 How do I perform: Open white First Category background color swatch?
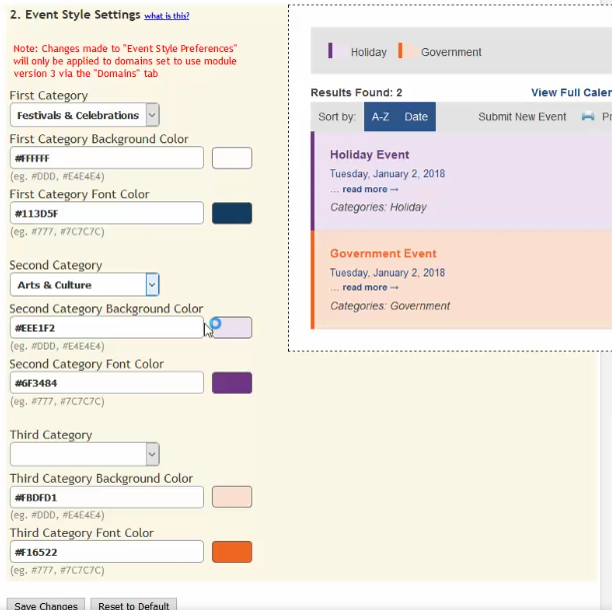coord(232,158)
